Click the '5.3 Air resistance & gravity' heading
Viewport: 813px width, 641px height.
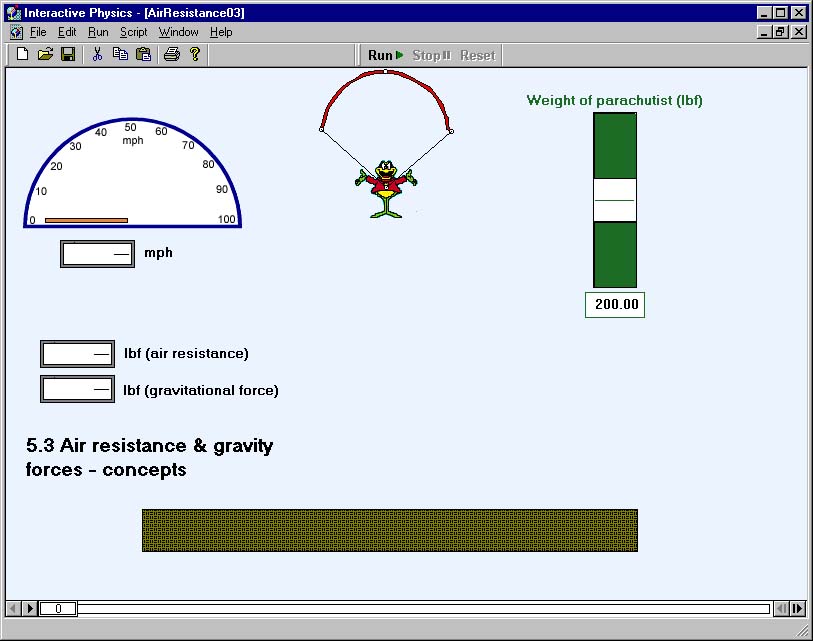(150, 445)
